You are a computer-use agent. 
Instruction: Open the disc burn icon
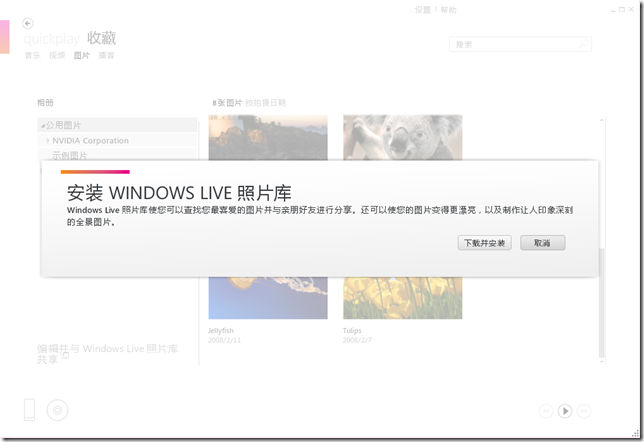coord(58,410)
